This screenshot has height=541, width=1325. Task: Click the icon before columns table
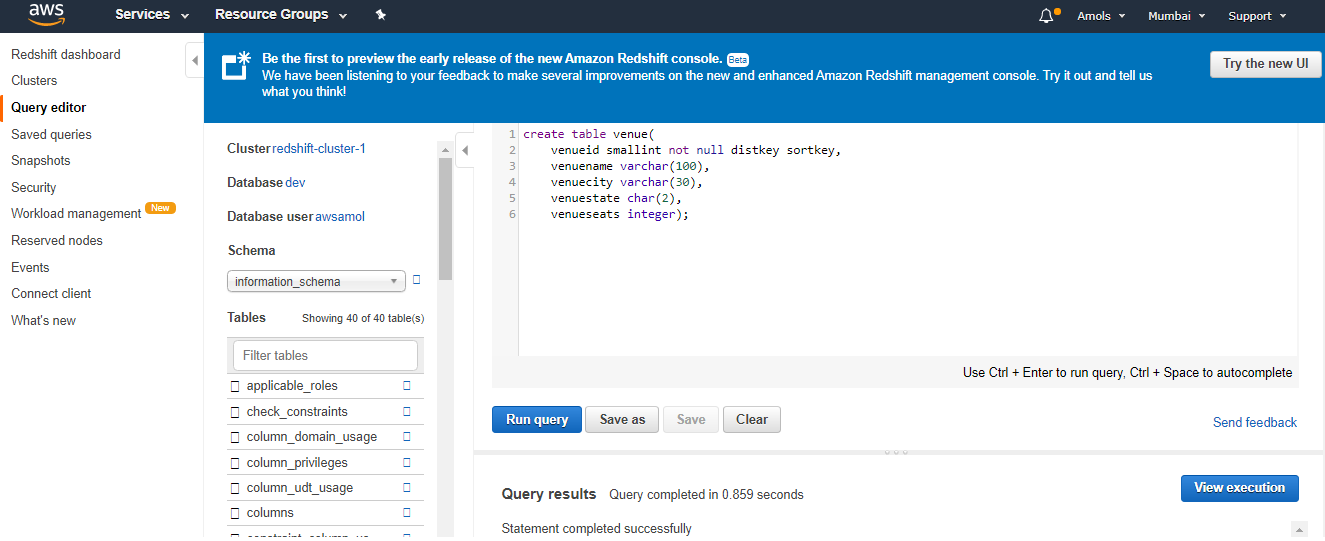tap(235, 513)
